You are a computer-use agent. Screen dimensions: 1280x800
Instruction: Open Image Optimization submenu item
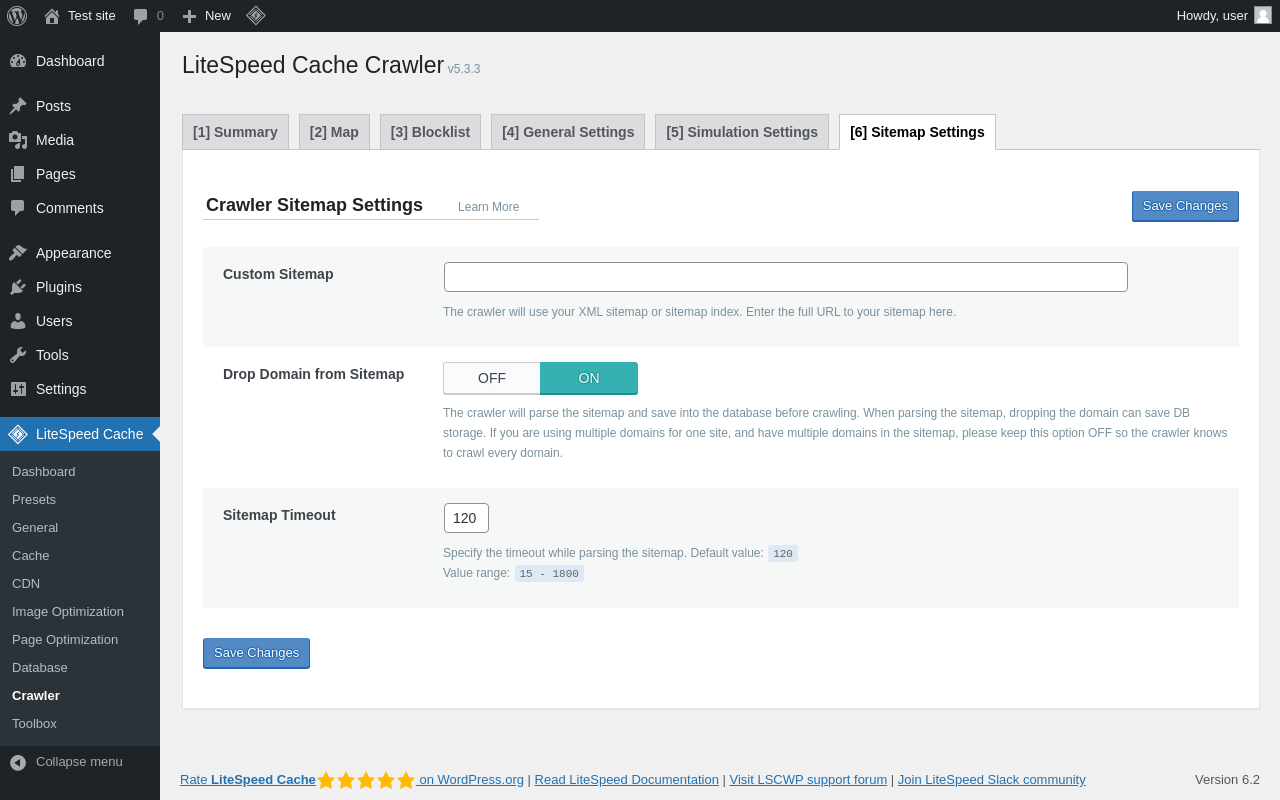tap(80, 612)
